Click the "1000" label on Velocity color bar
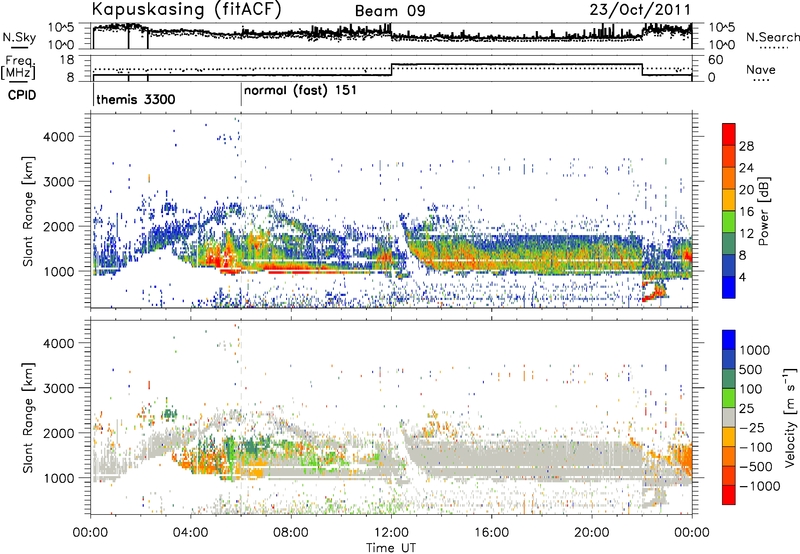The image size is (800, 554). [x=754, y=350]
